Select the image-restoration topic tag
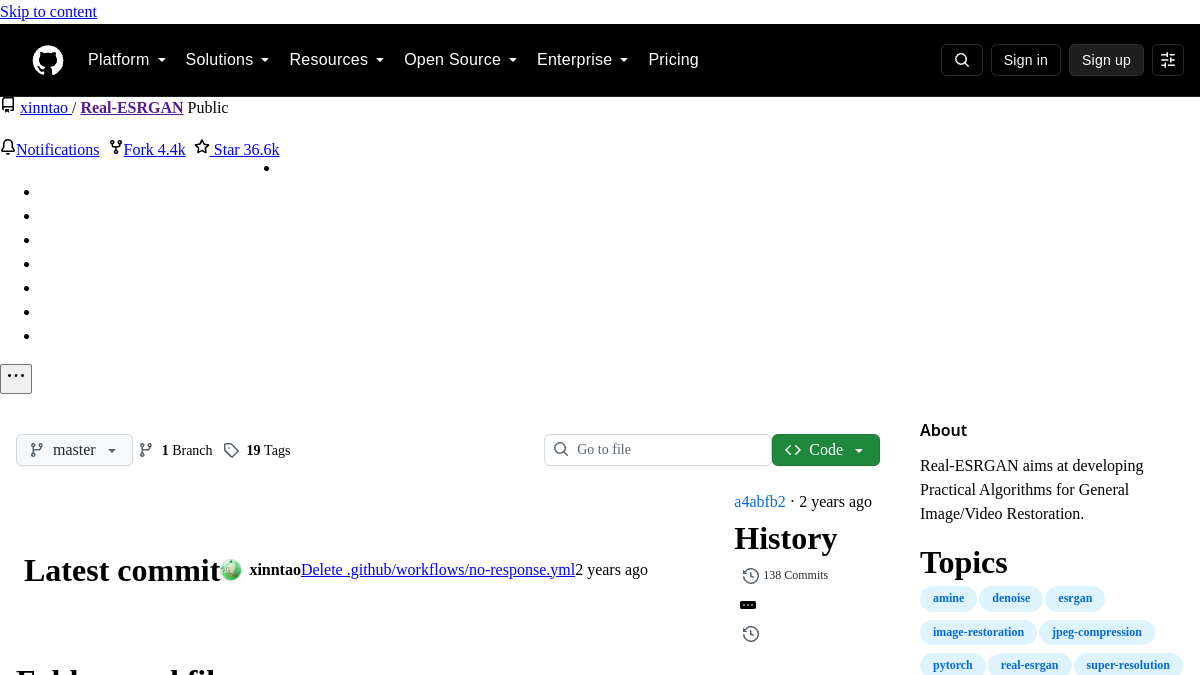Screen dimensions: 1200x675 click(978, 633)
